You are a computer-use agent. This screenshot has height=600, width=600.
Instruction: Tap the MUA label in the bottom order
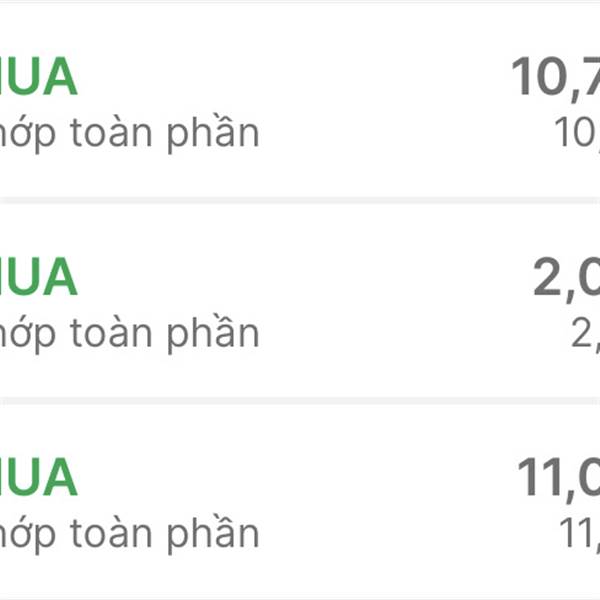pyautogui.click(x=38, y=478)
